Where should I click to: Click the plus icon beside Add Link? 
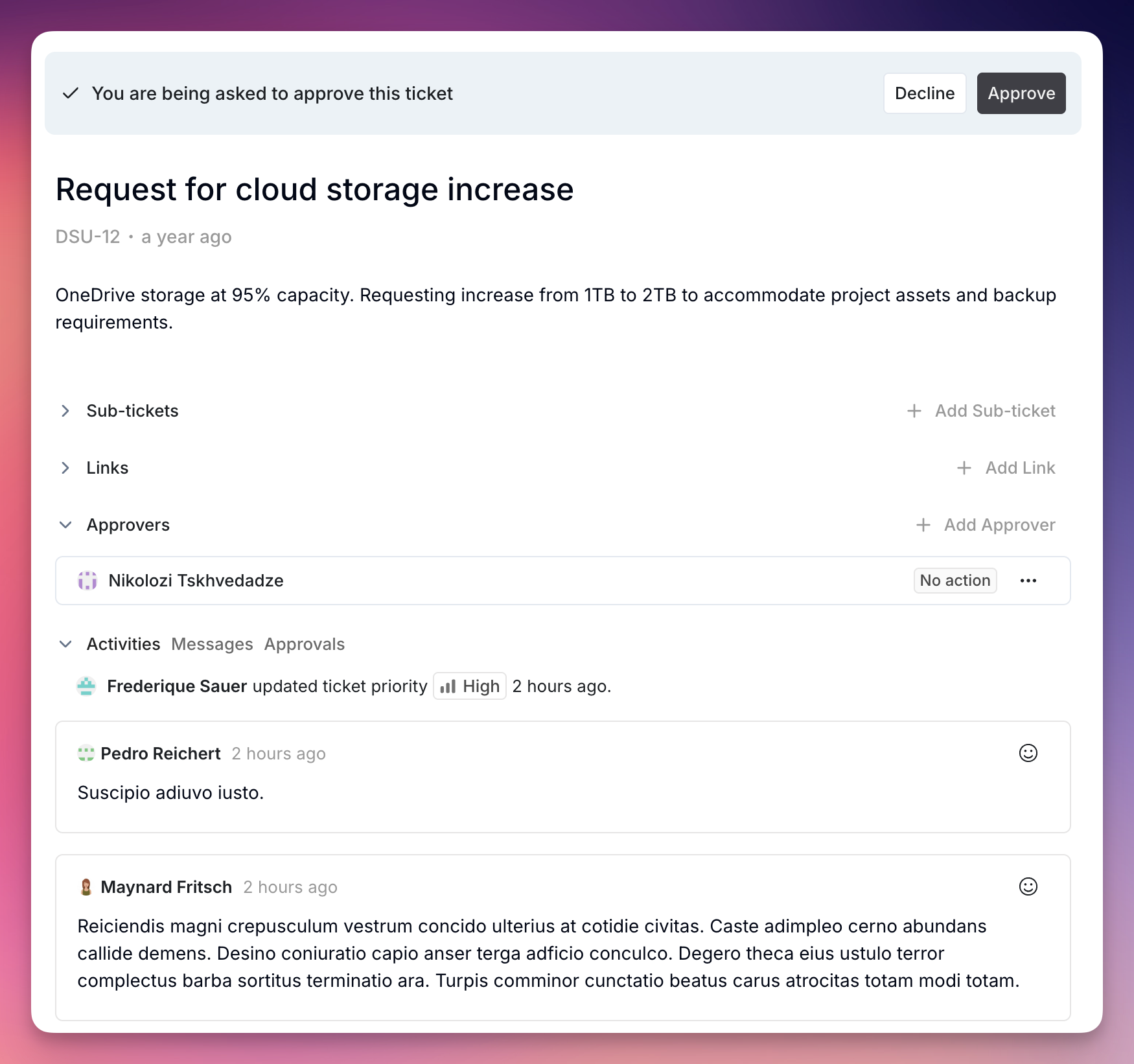coord(964,468)
